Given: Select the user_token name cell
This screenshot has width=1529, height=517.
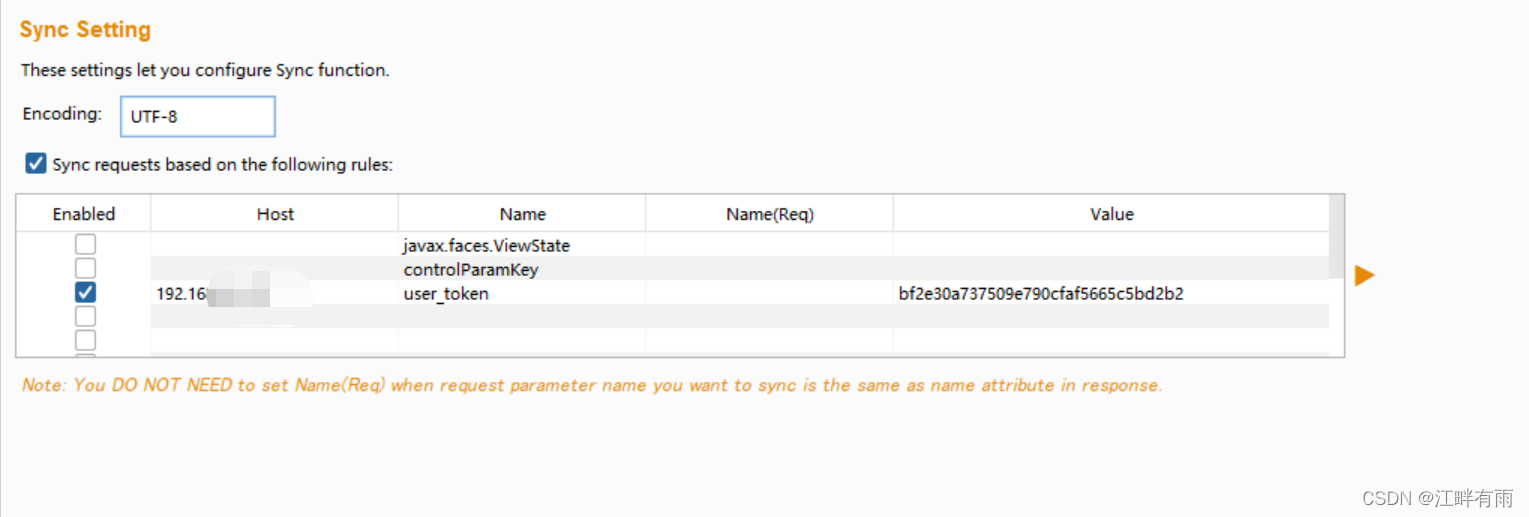Looking at the screenshot, I should (522, 293).
